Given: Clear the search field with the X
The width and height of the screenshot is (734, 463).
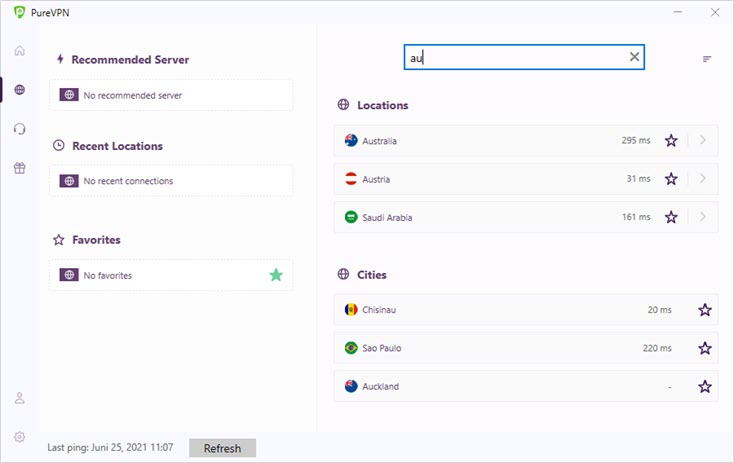Looking at the screenshot, I should pyautogui.click(x=634, y=57).
